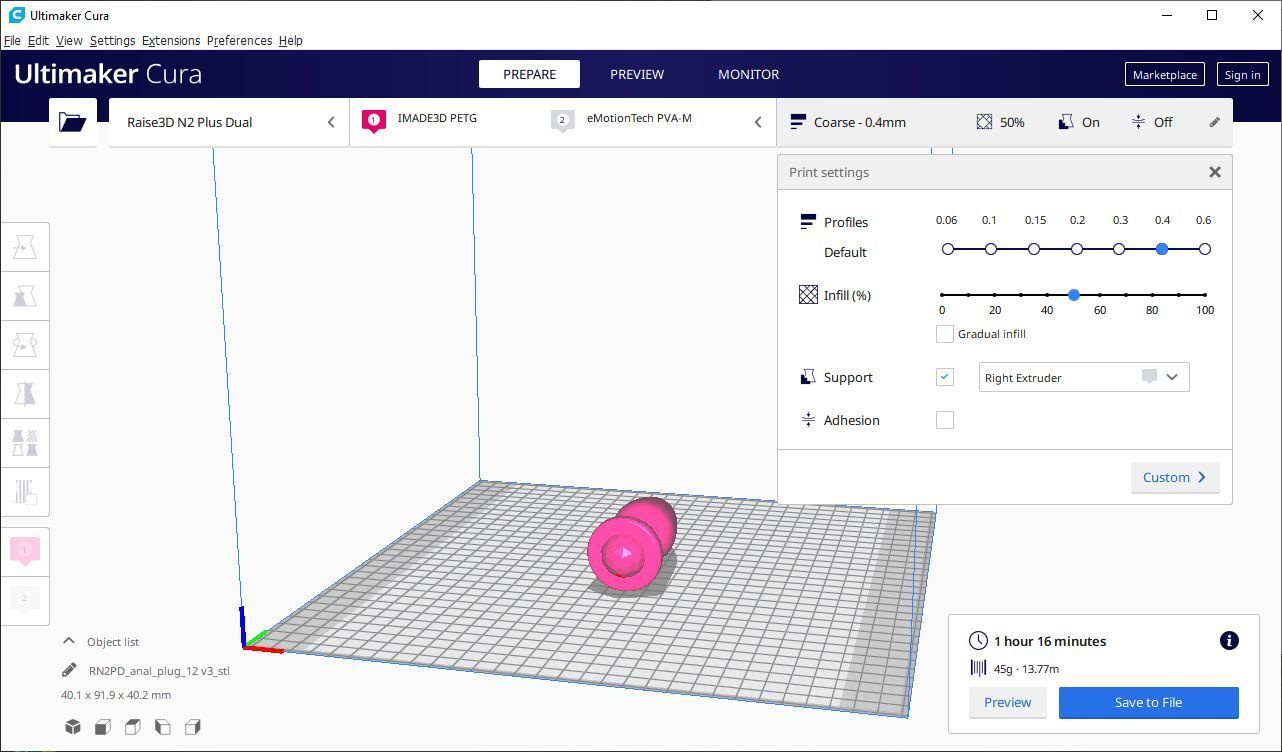1282x752 pixels.
Task: Select the 0.3 layer height profile
Action: click(1119, 249)
